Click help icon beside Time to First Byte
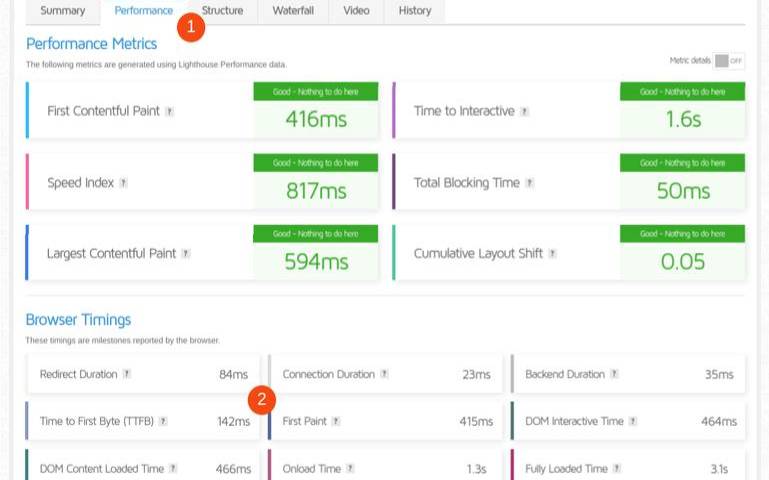Screen dimensions: 769x480 (x=163, y=422)
